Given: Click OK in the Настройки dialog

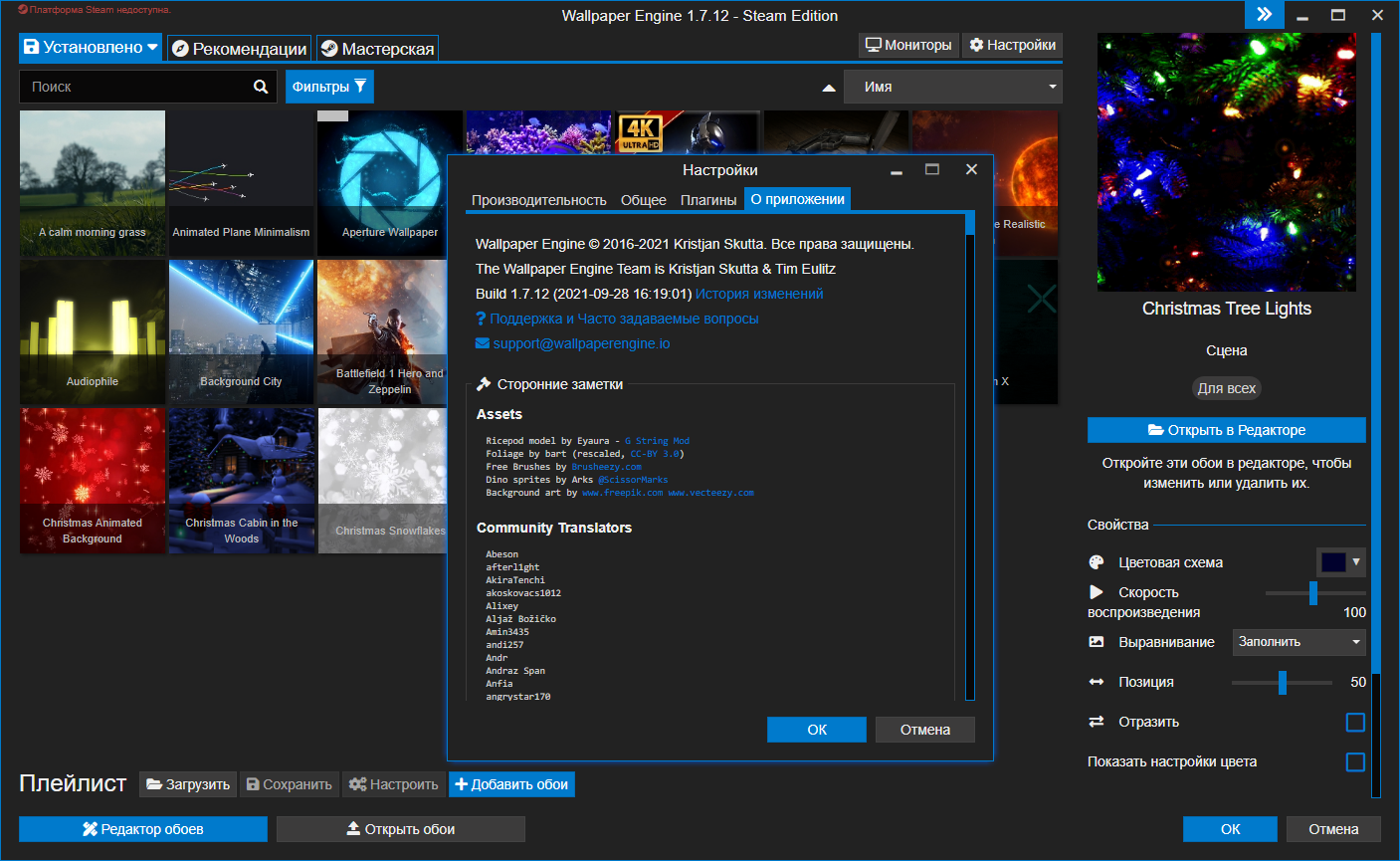Looking at the screenshot, I should click(x=817, y=730).
